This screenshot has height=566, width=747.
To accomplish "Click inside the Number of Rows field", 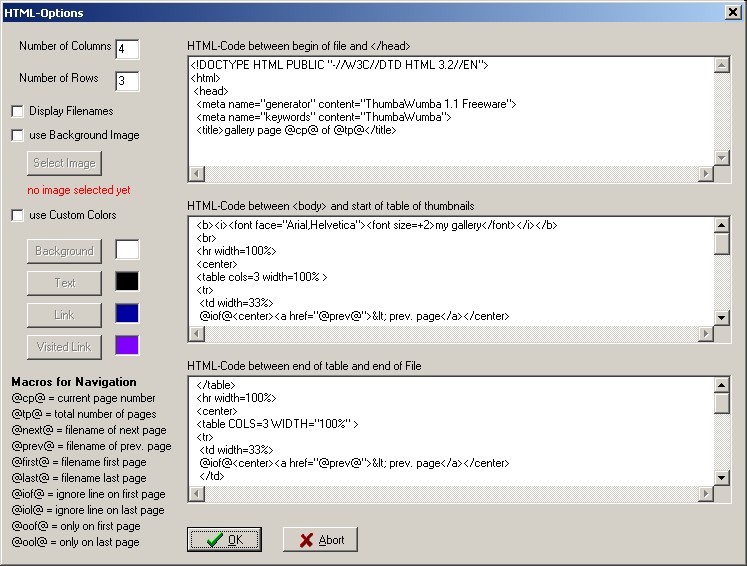I will pos(127,81).
